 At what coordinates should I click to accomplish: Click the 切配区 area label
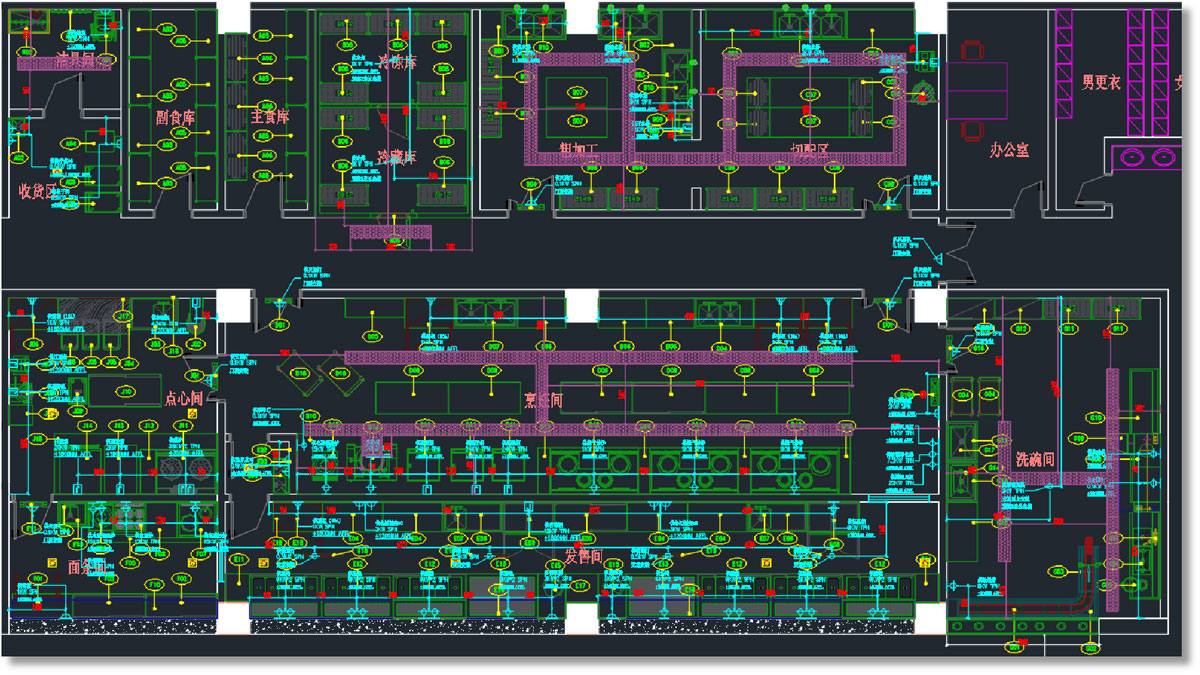pyautogui.click(x=810, y=150)
